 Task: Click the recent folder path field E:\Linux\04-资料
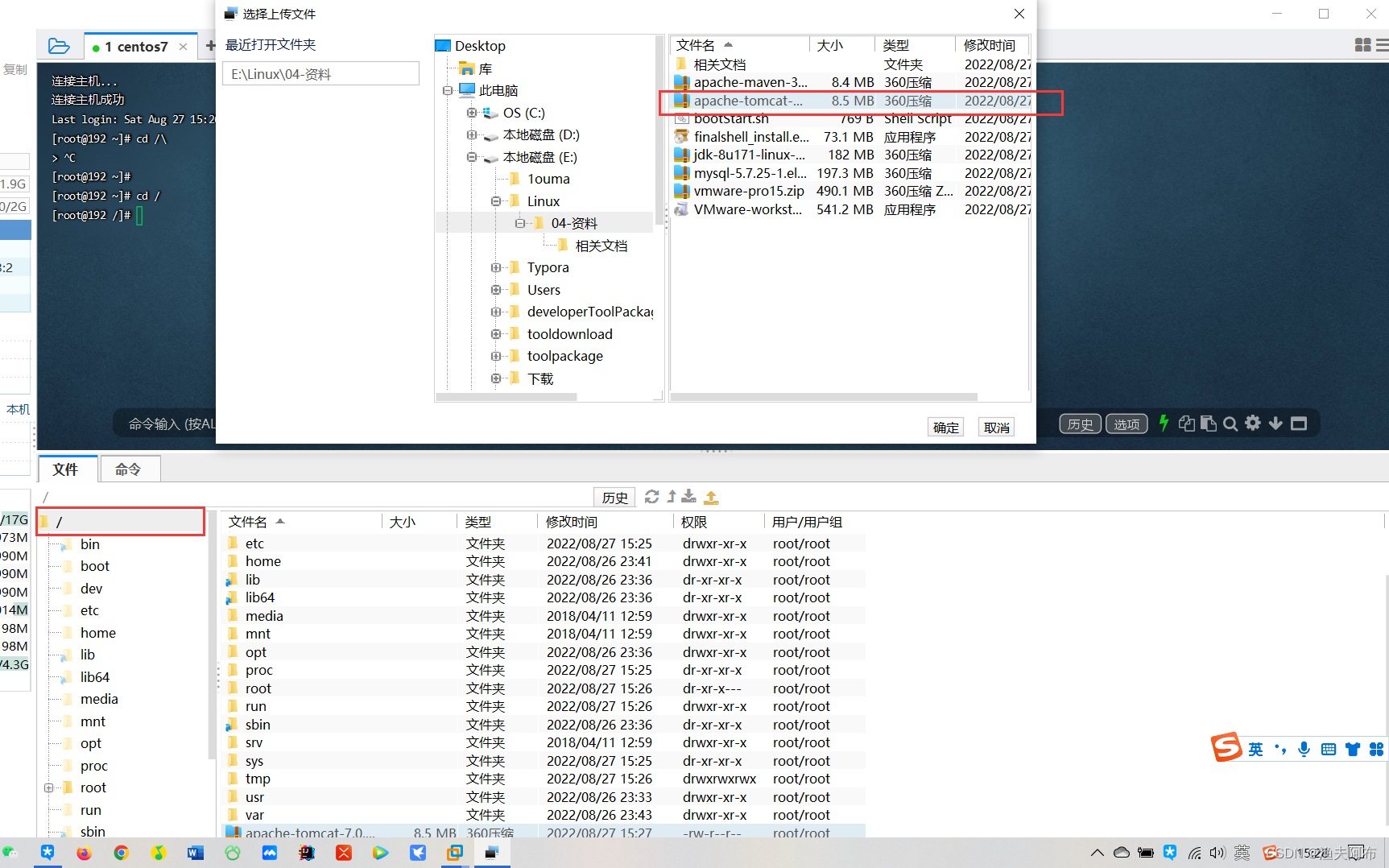click(320, 74)
